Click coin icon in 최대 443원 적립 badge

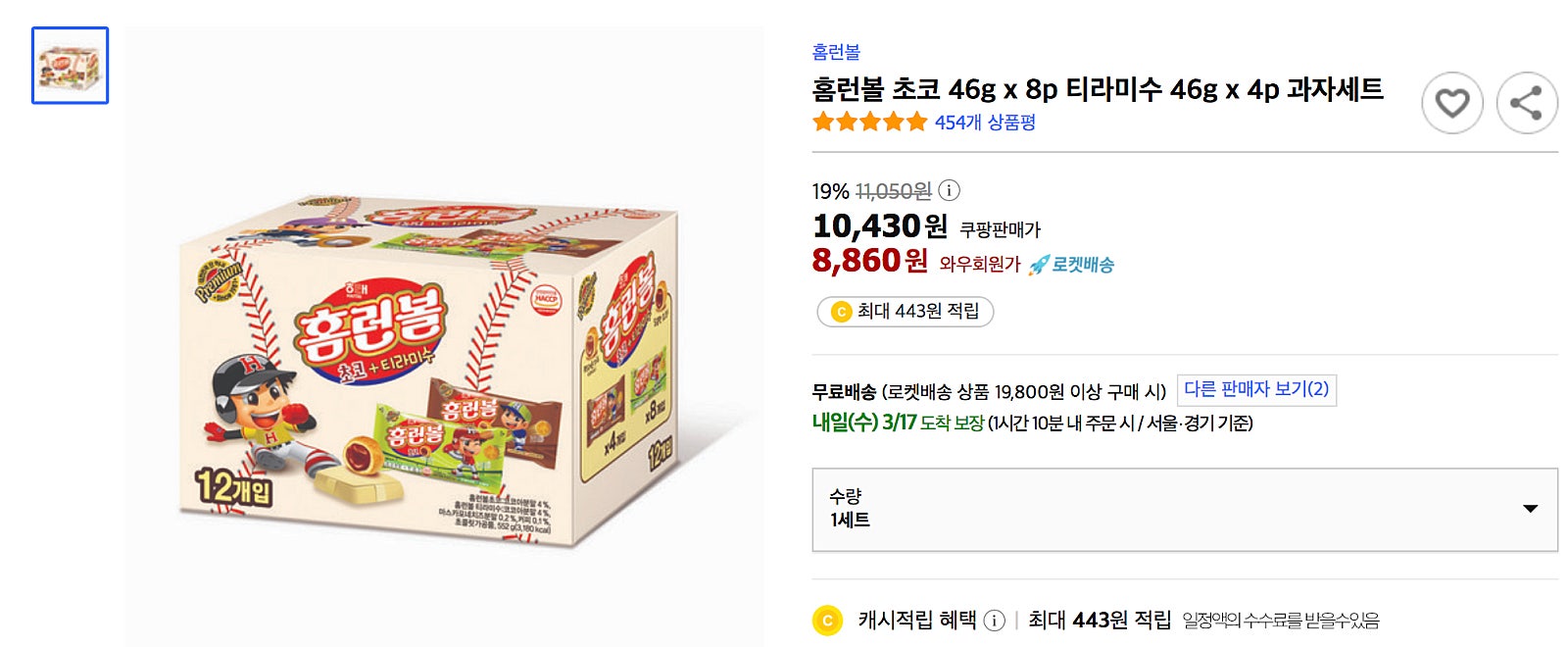[840, 312]
